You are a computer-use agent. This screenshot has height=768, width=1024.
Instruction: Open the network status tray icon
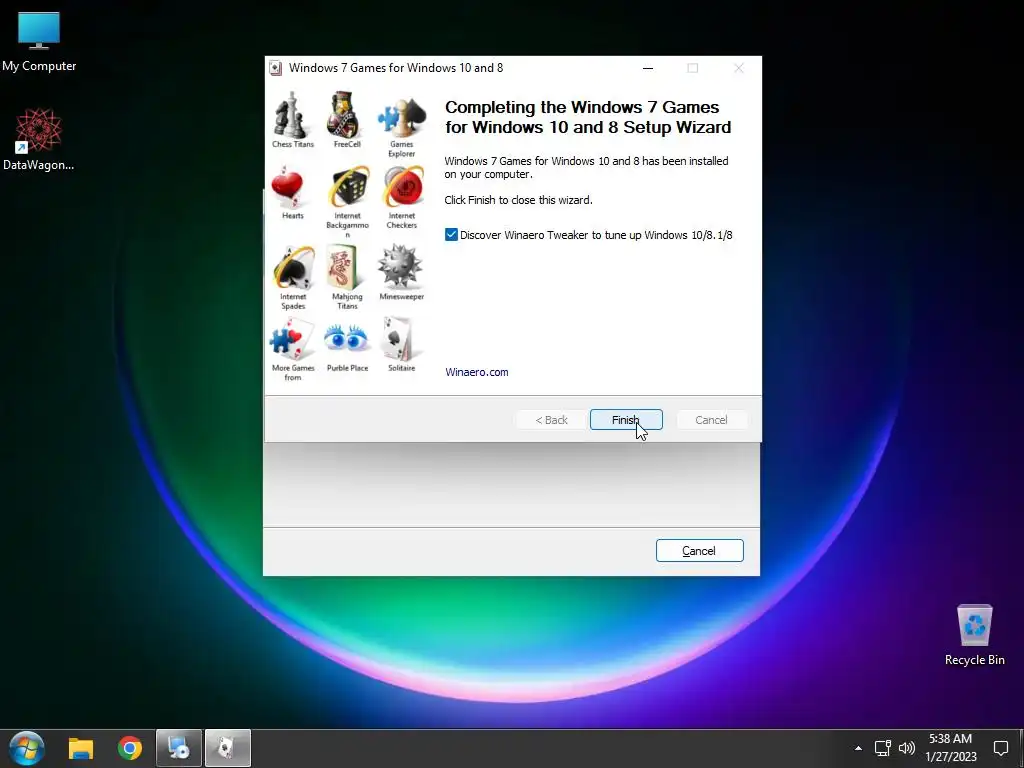point(883,748)
